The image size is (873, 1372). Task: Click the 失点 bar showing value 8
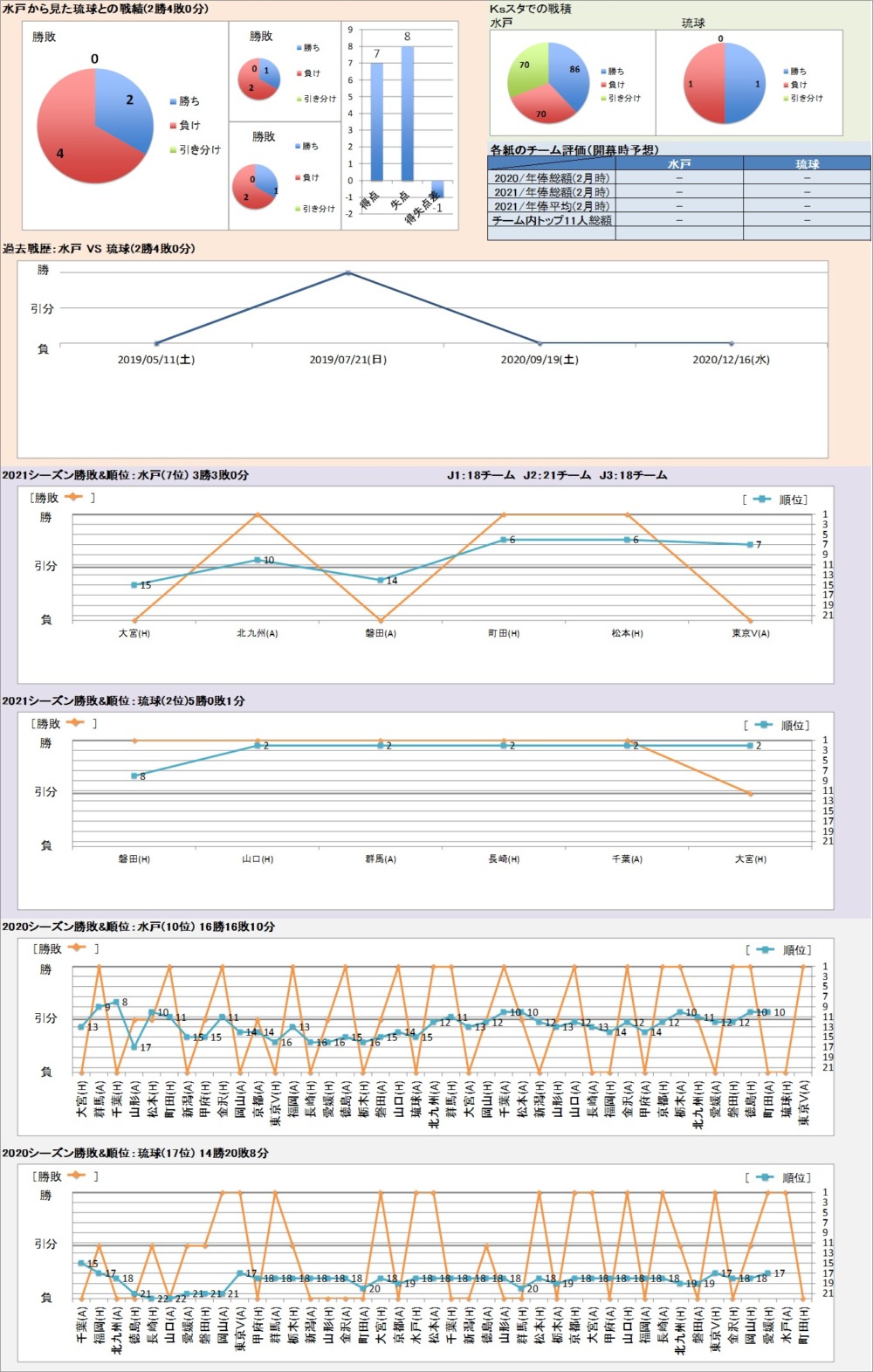coord(407,113)
